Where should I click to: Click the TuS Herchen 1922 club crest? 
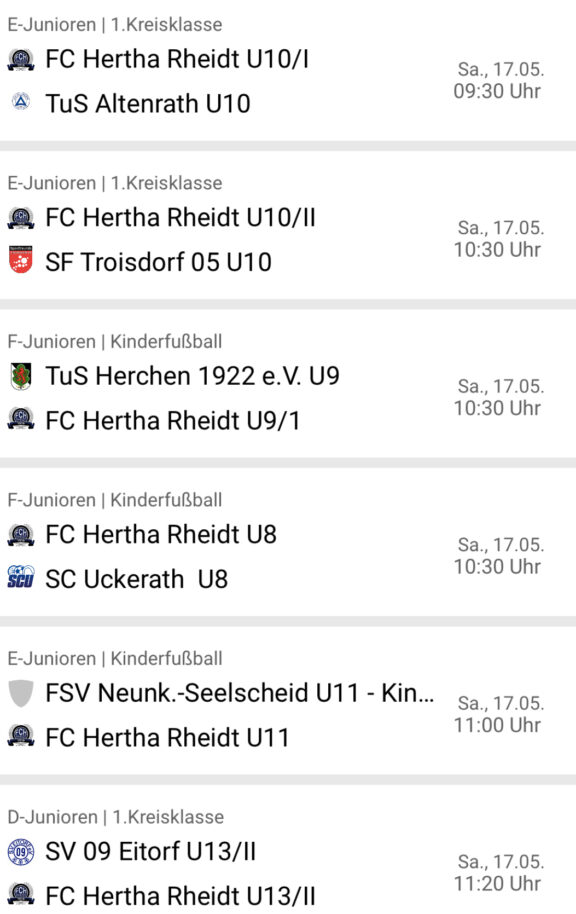(21, 376)
